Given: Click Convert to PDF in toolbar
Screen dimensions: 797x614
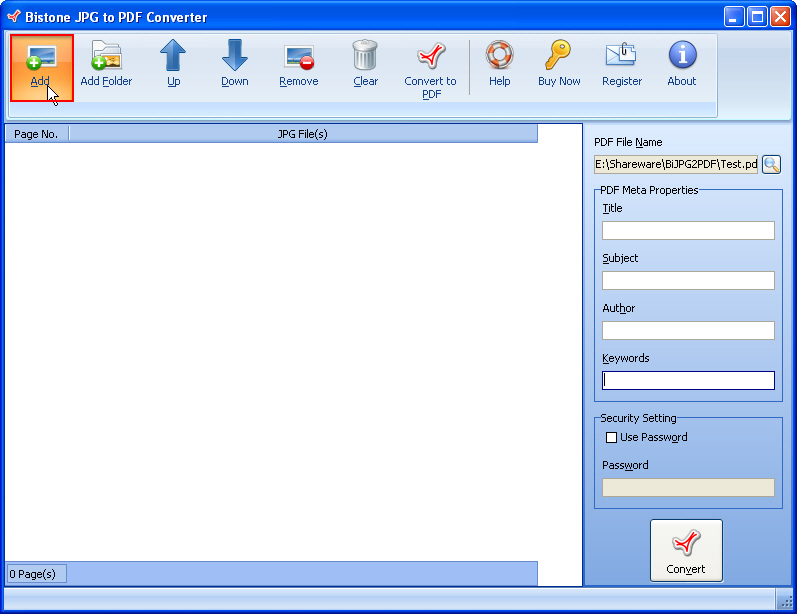Looking at the screenshot, I should tap(431, 70).
